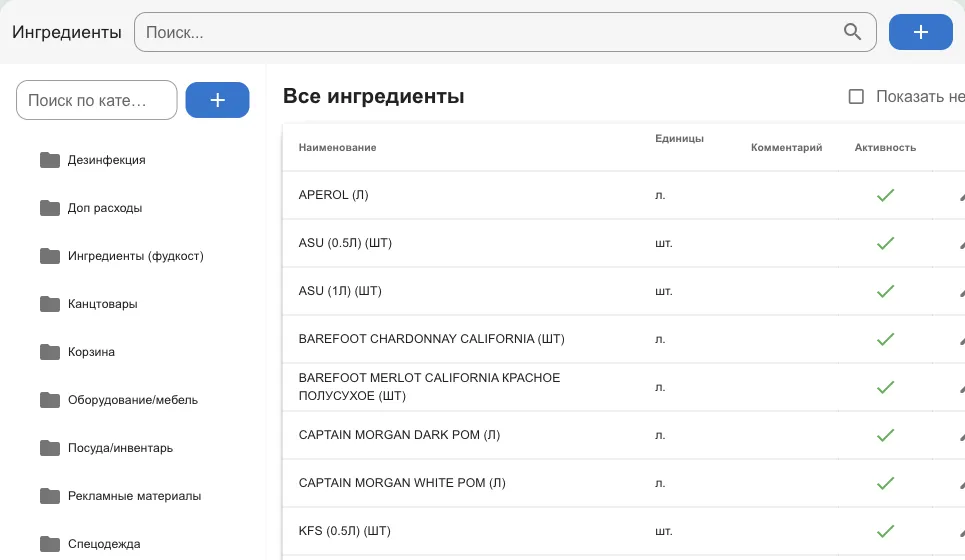Select BAREFOOT CHARDONNAY CALIFORNIA (ШТ) name
Viewport: 965px width, 560px height.
point(431,339)
